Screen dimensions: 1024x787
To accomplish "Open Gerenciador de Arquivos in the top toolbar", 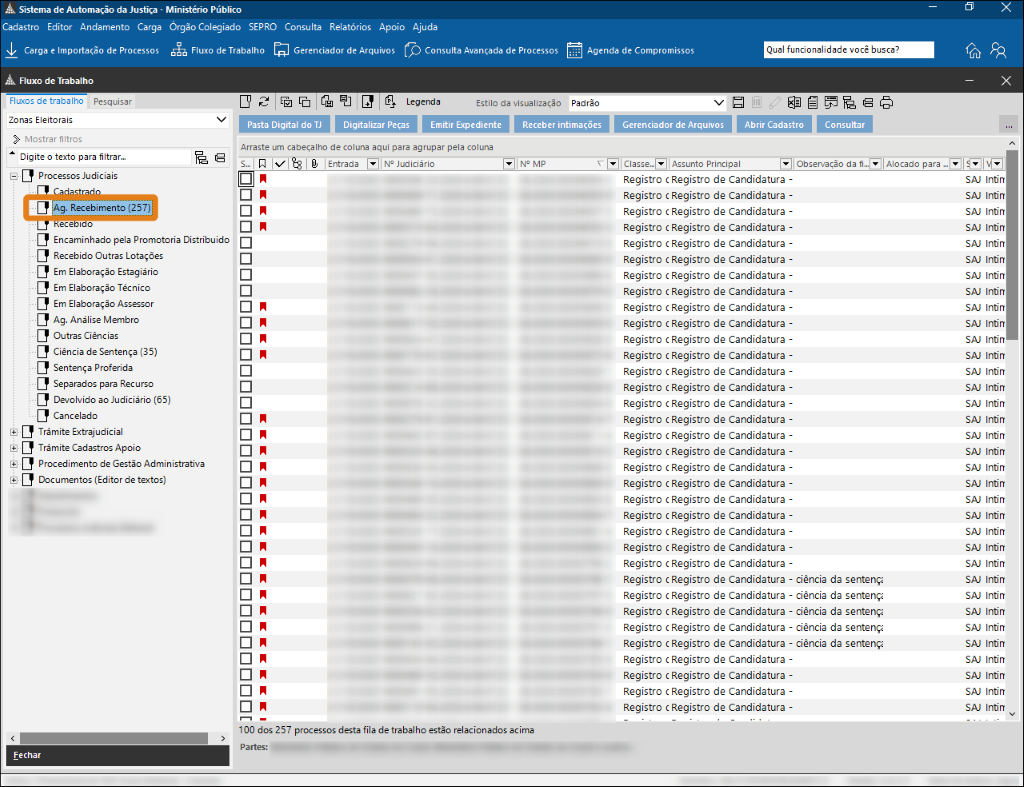I will [x=334, y=50].
